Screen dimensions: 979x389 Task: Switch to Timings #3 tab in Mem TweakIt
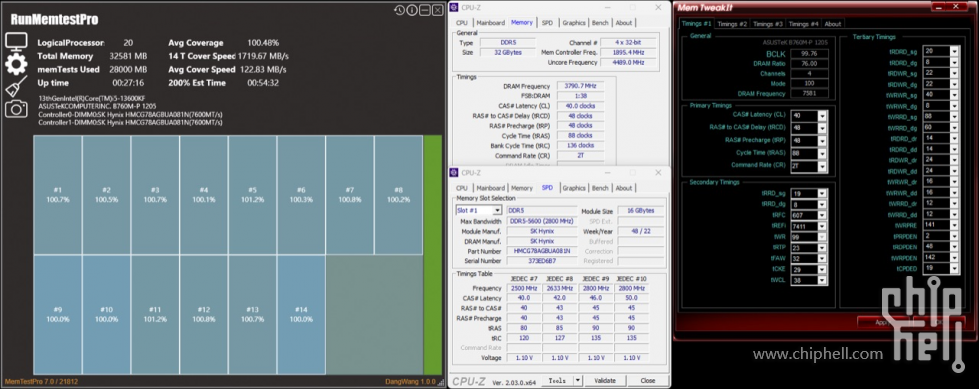coord(767,24)
